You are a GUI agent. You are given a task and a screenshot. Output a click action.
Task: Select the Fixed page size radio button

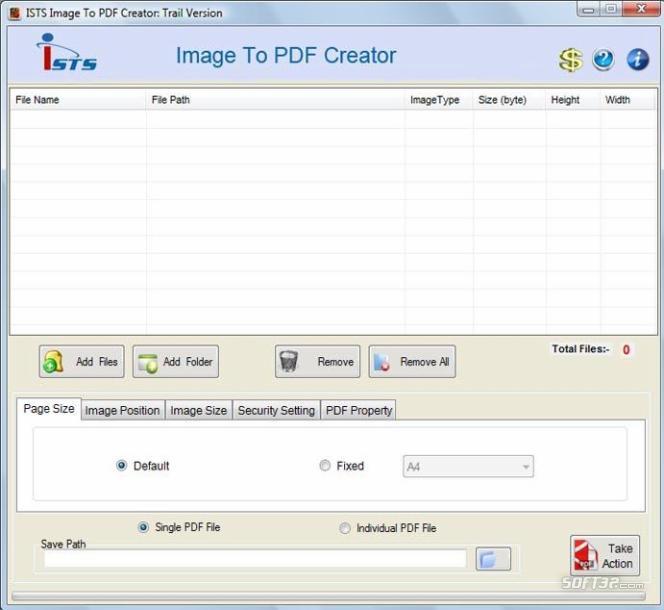(325, 466)
